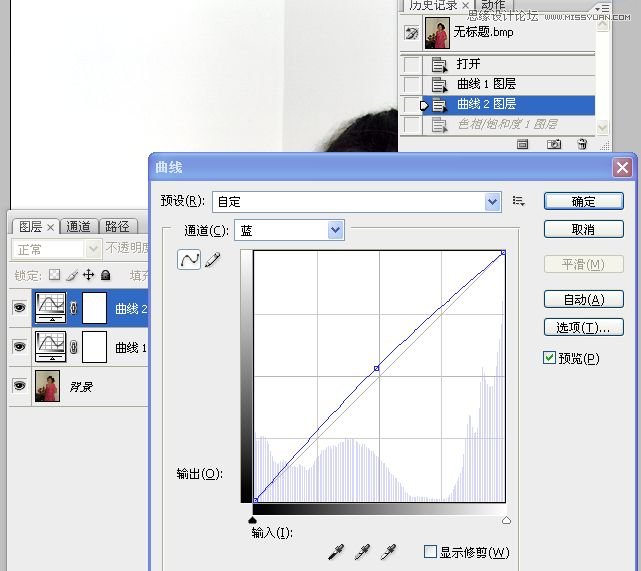
Task: Toggle history brush source box for 曲线 2 图层
Action: [411, 105]
